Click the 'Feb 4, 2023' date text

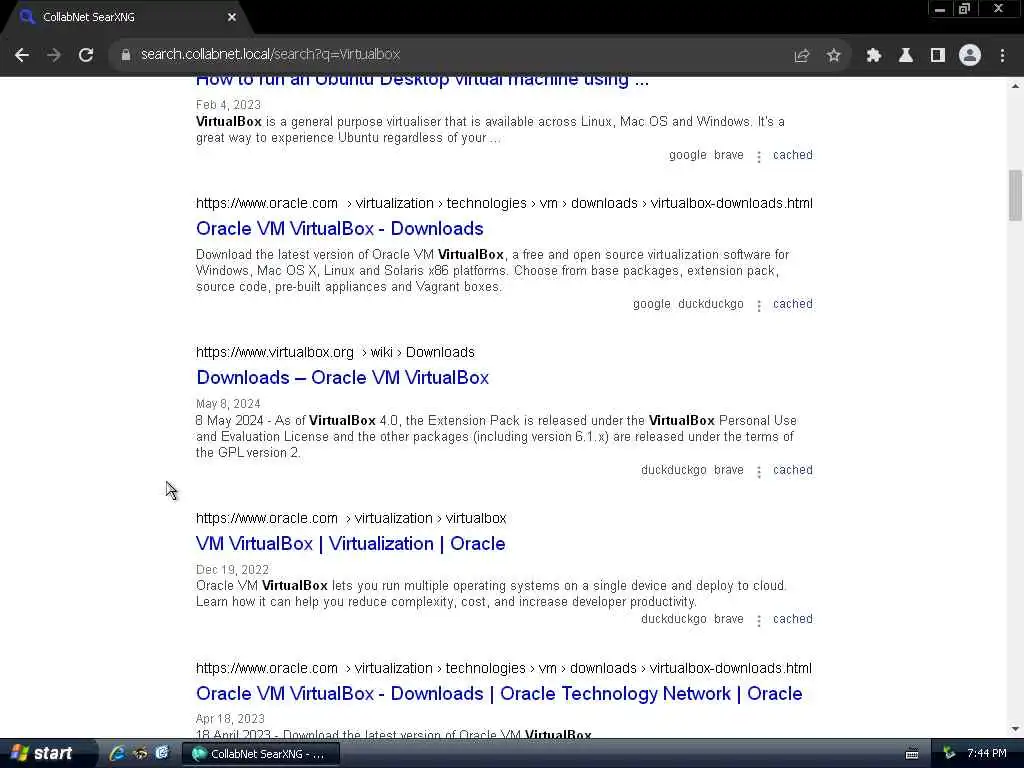228,104
